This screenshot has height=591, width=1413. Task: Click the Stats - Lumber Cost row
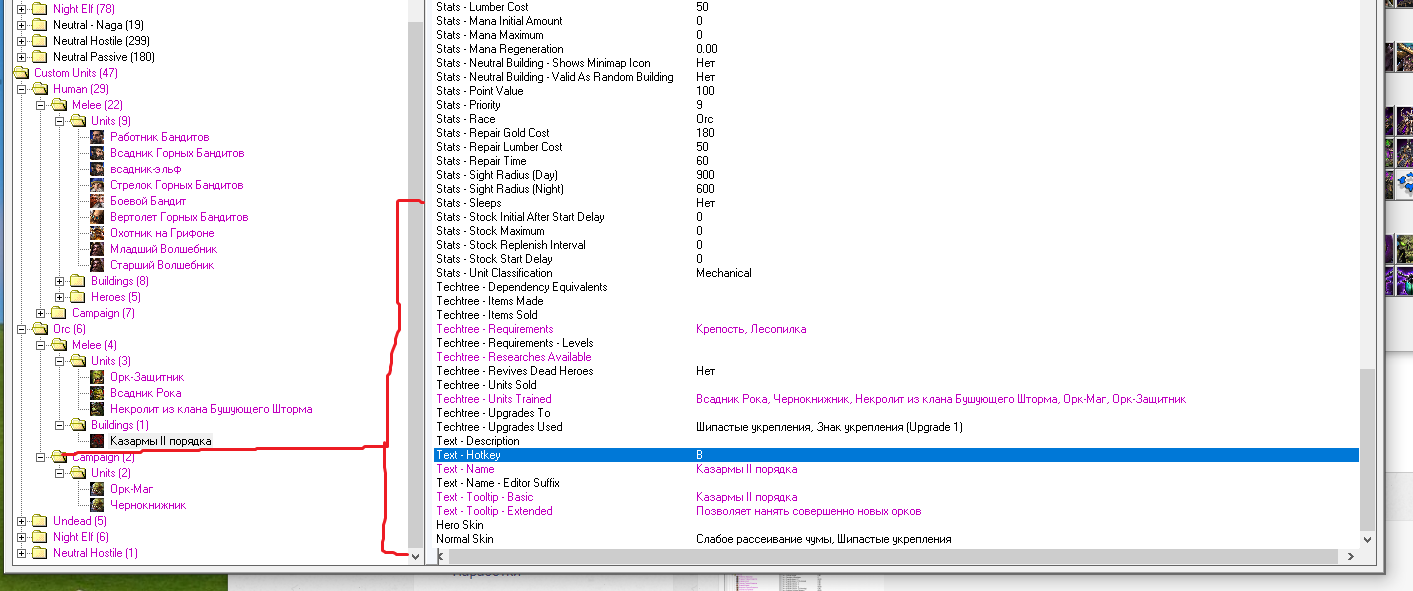pyautogui.click(x=896, y=7)
